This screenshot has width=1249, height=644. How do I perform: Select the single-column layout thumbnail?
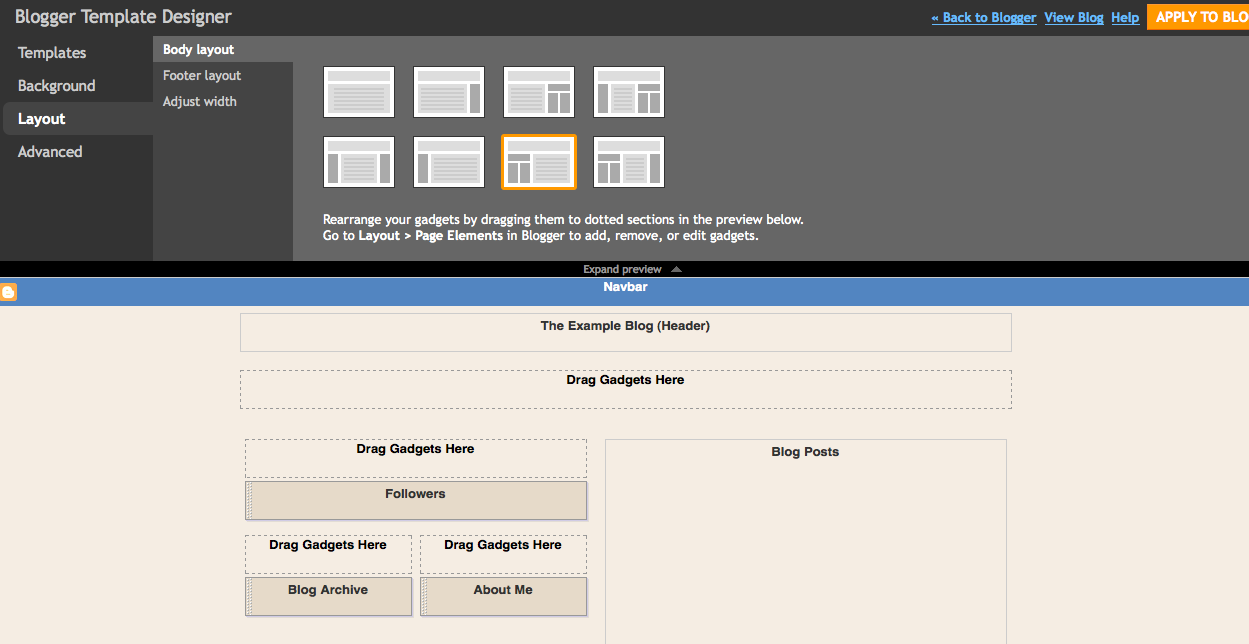pos(359,92)
